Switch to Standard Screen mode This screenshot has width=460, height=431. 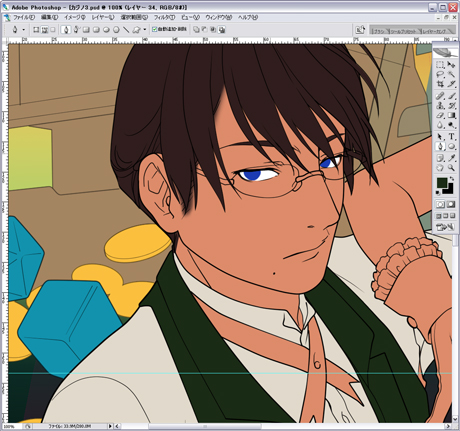coord(439,216)
